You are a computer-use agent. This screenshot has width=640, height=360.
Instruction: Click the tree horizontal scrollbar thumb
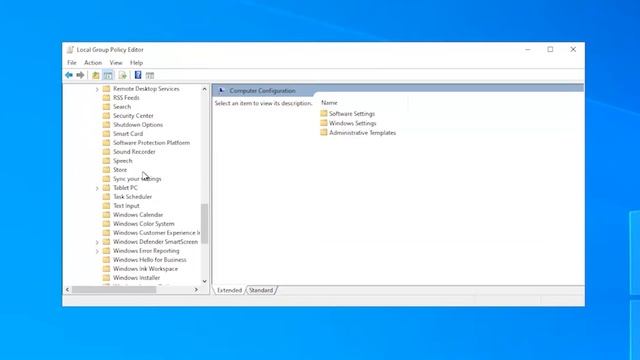pyautogui.click(x=114, y=290)
